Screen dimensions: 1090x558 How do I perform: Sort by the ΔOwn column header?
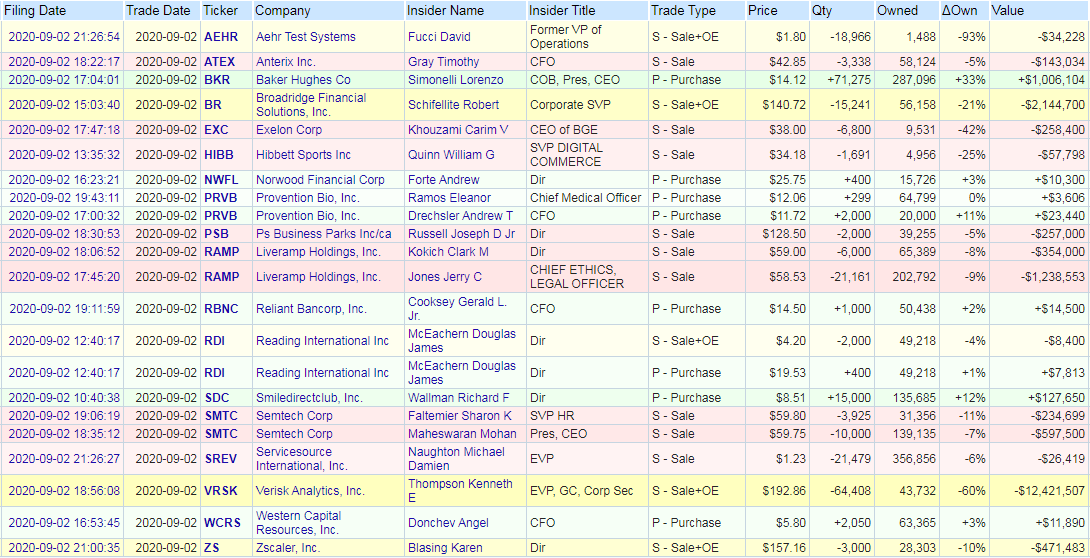[x=960, y=11]
